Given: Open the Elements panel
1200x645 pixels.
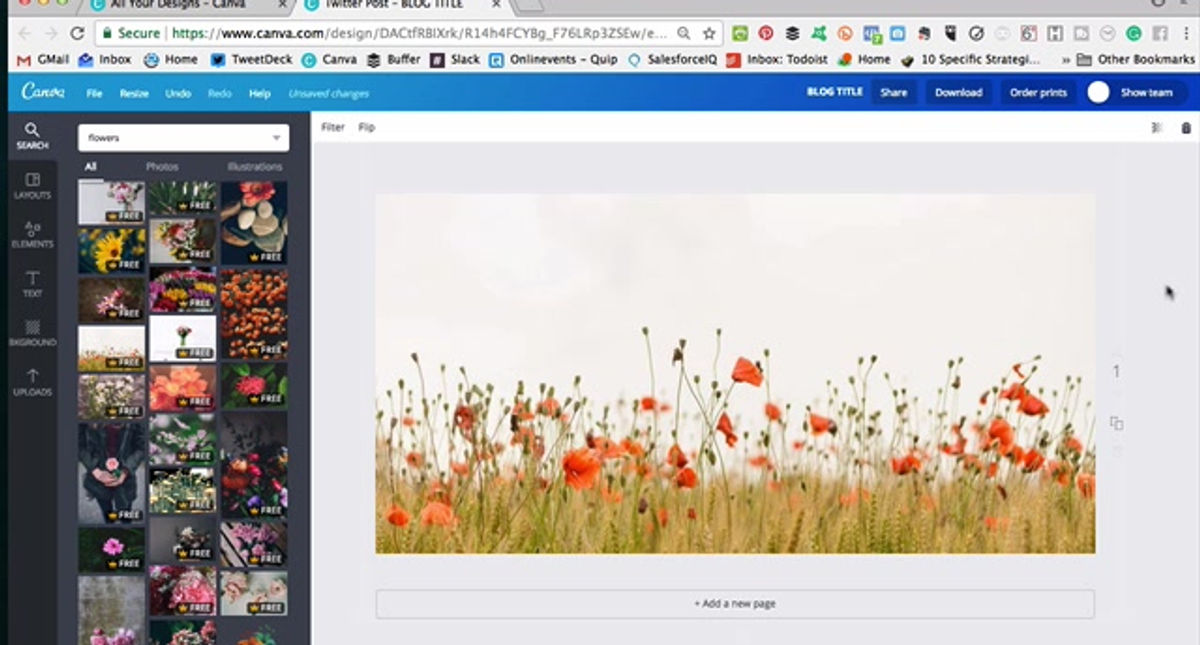Looking at the screenshot, I should (x=32, y=234).
